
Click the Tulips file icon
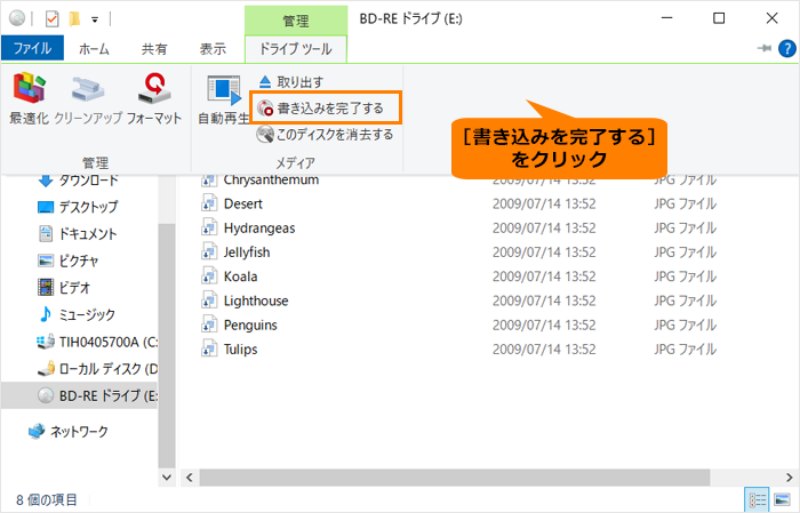coord(209,349)
